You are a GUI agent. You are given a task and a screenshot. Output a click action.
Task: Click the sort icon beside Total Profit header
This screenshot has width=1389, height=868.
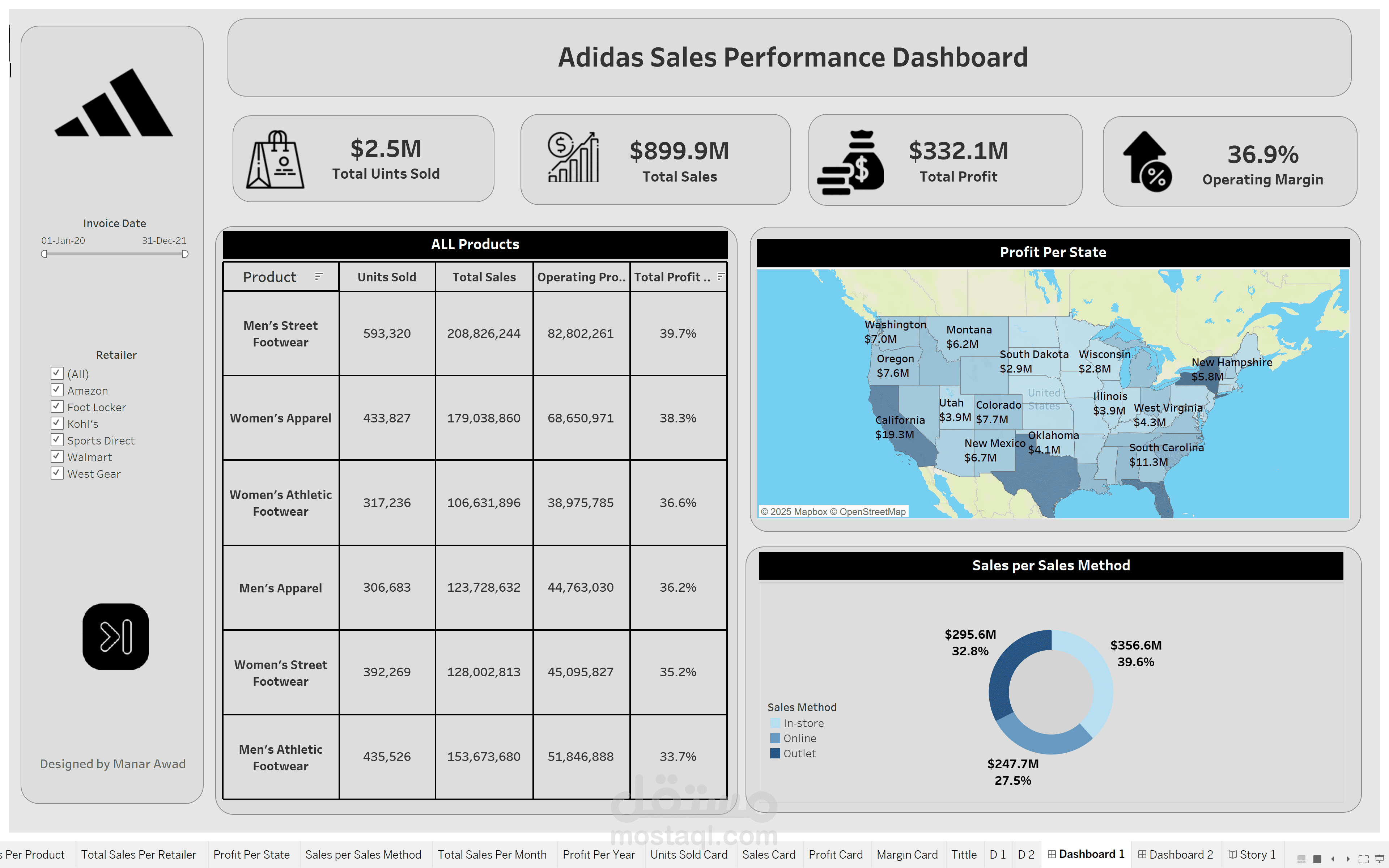(x=720, y=276)
